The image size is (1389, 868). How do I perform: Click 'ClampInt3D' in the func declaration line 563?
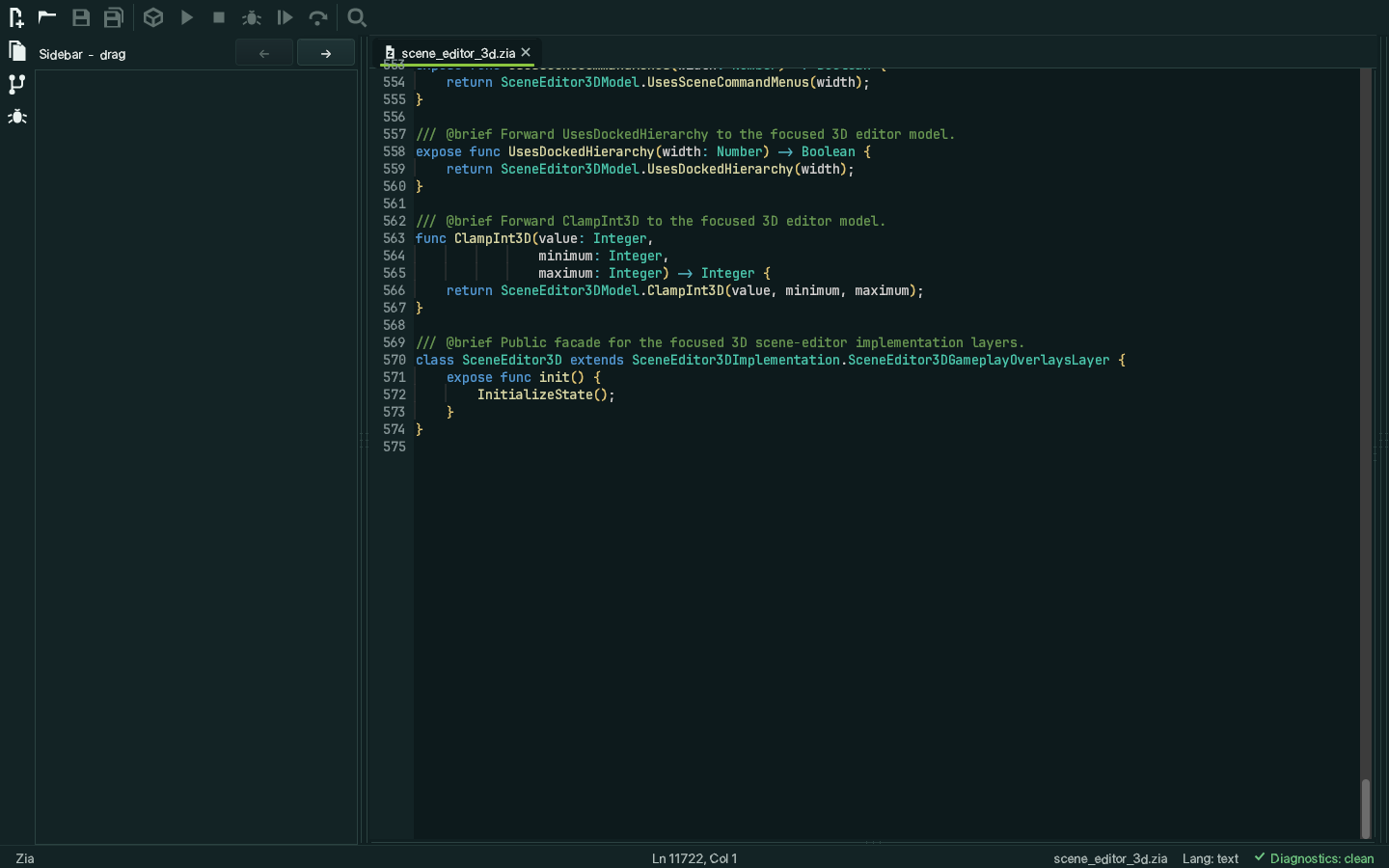point(493,238)
